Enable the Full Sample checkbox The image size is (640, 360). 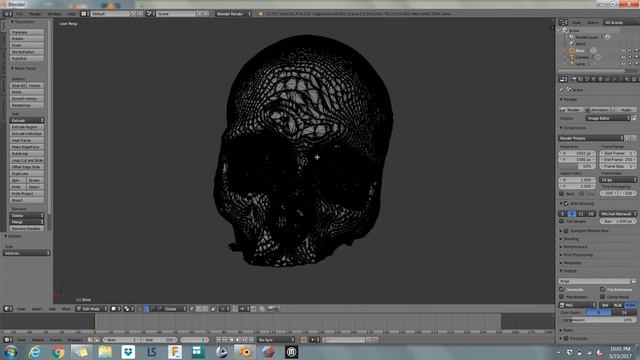coord(561,221)
